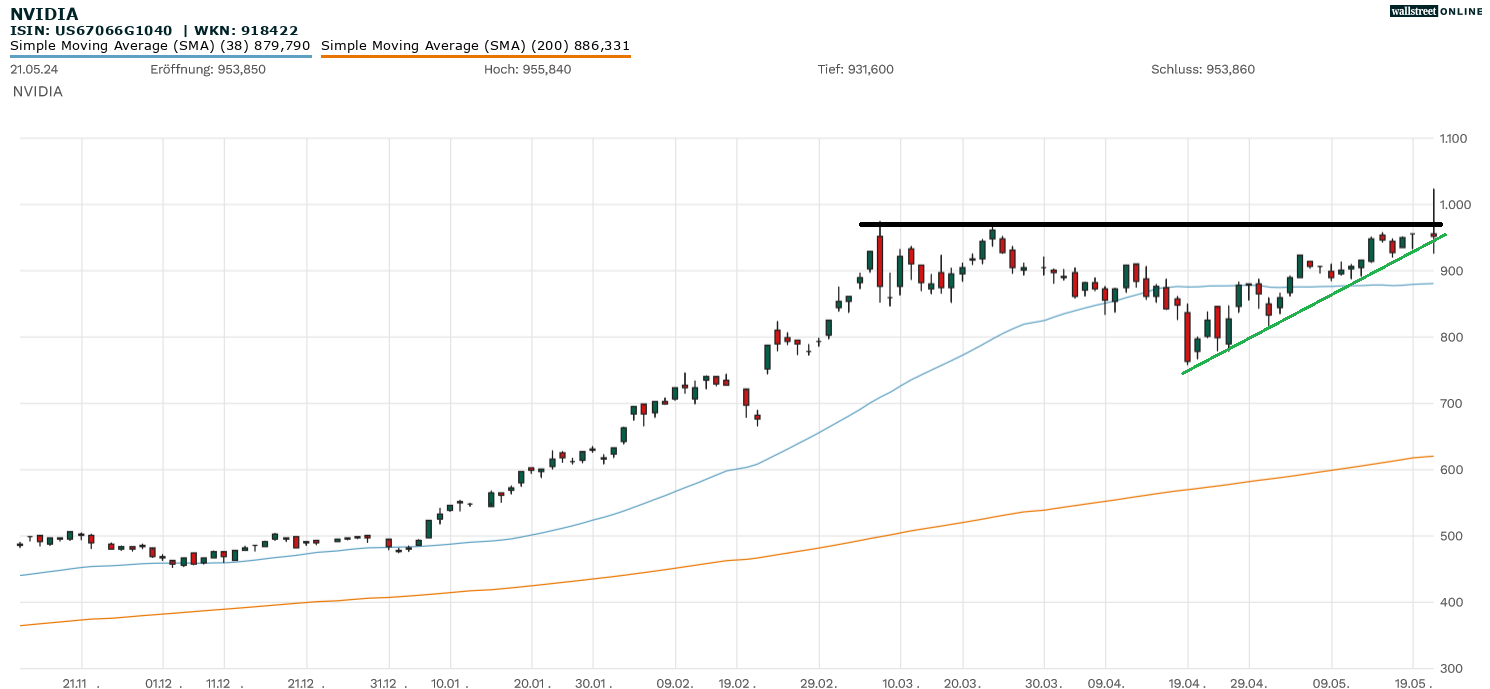This screenshot has height=689, width=1490.
Task: Click the green ascending trendline
Action: click(1313, 305)
